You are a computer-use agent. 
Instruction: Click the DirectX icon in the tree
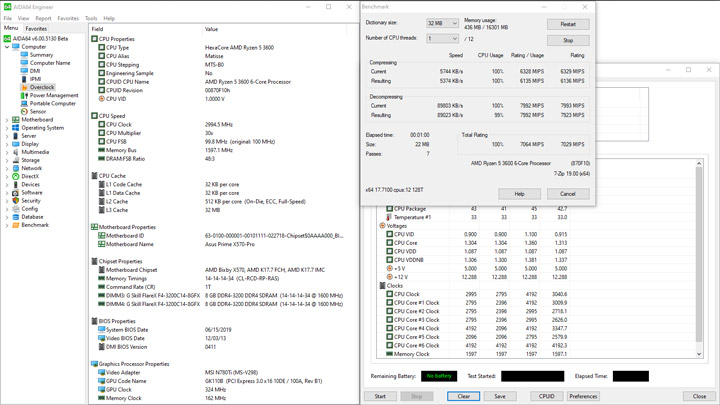click(16, 176)
